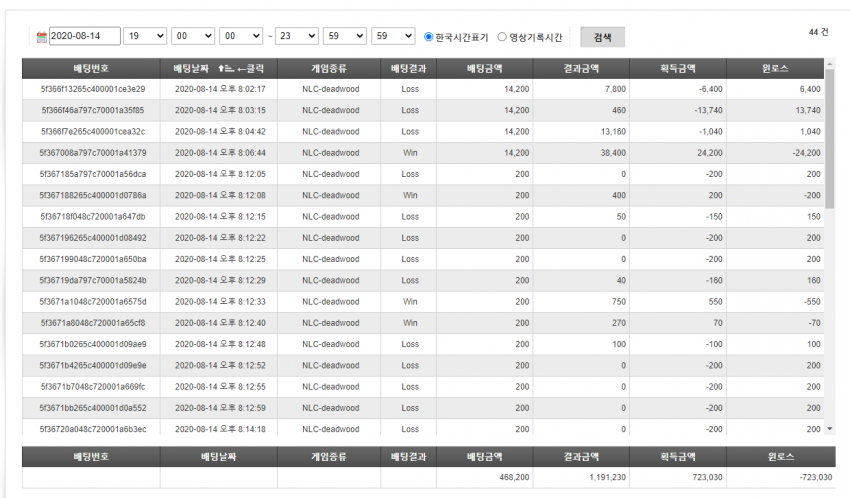Click the 게임종류 column header in top table
The image size is (850, 498).
tap(329, 69)
